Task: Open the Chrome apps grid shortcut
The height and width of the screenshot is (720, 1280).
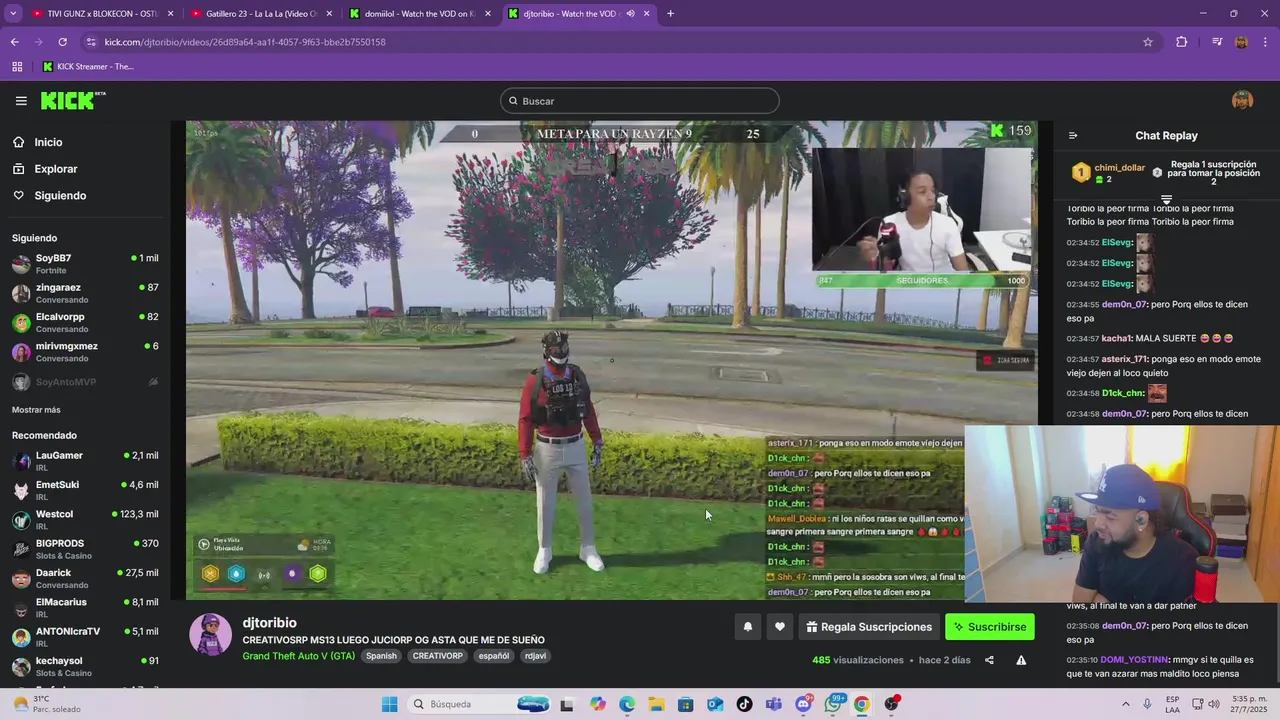Action: point(17,67)
